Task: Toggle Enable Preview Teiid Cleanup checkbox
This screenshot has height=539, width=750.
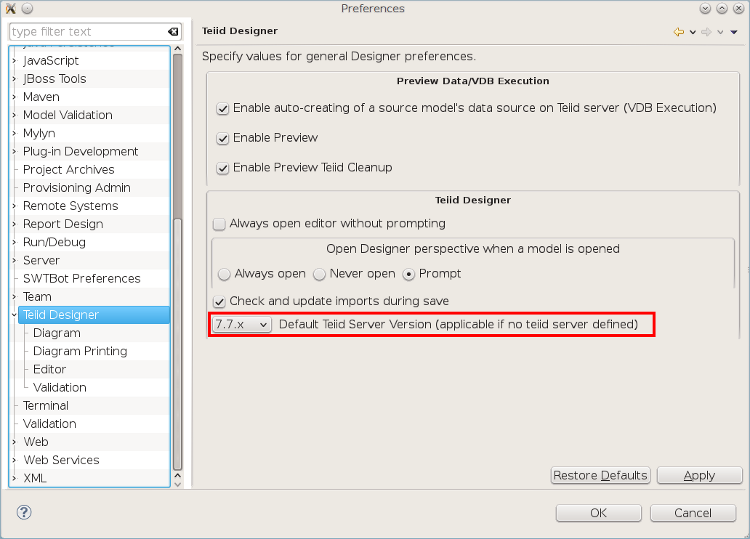Action: pos(222,168)
